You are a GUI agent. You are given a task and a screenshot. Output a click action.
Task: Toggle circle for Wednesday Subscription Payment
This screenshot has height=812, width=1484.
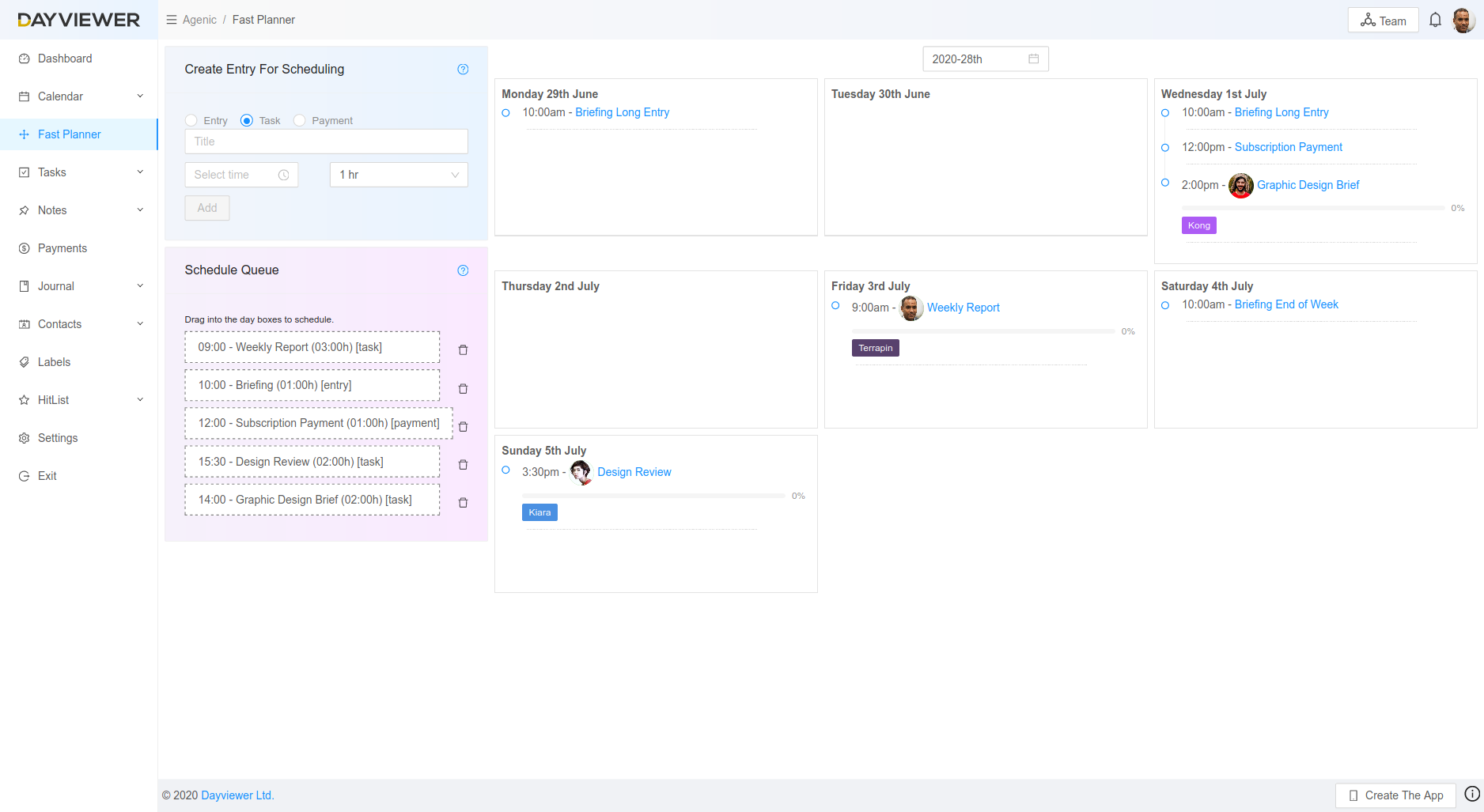tap(1165, 148)
